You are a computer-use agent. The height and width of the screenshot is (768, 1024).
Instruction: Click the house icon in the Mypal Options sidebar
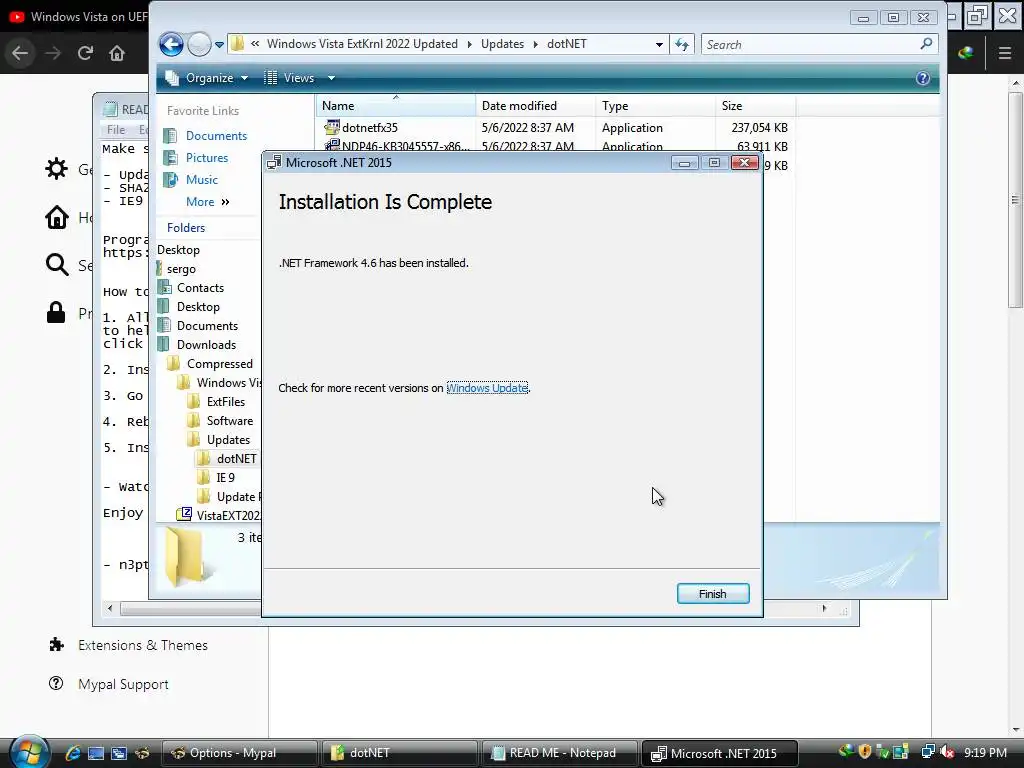point(56,217)
